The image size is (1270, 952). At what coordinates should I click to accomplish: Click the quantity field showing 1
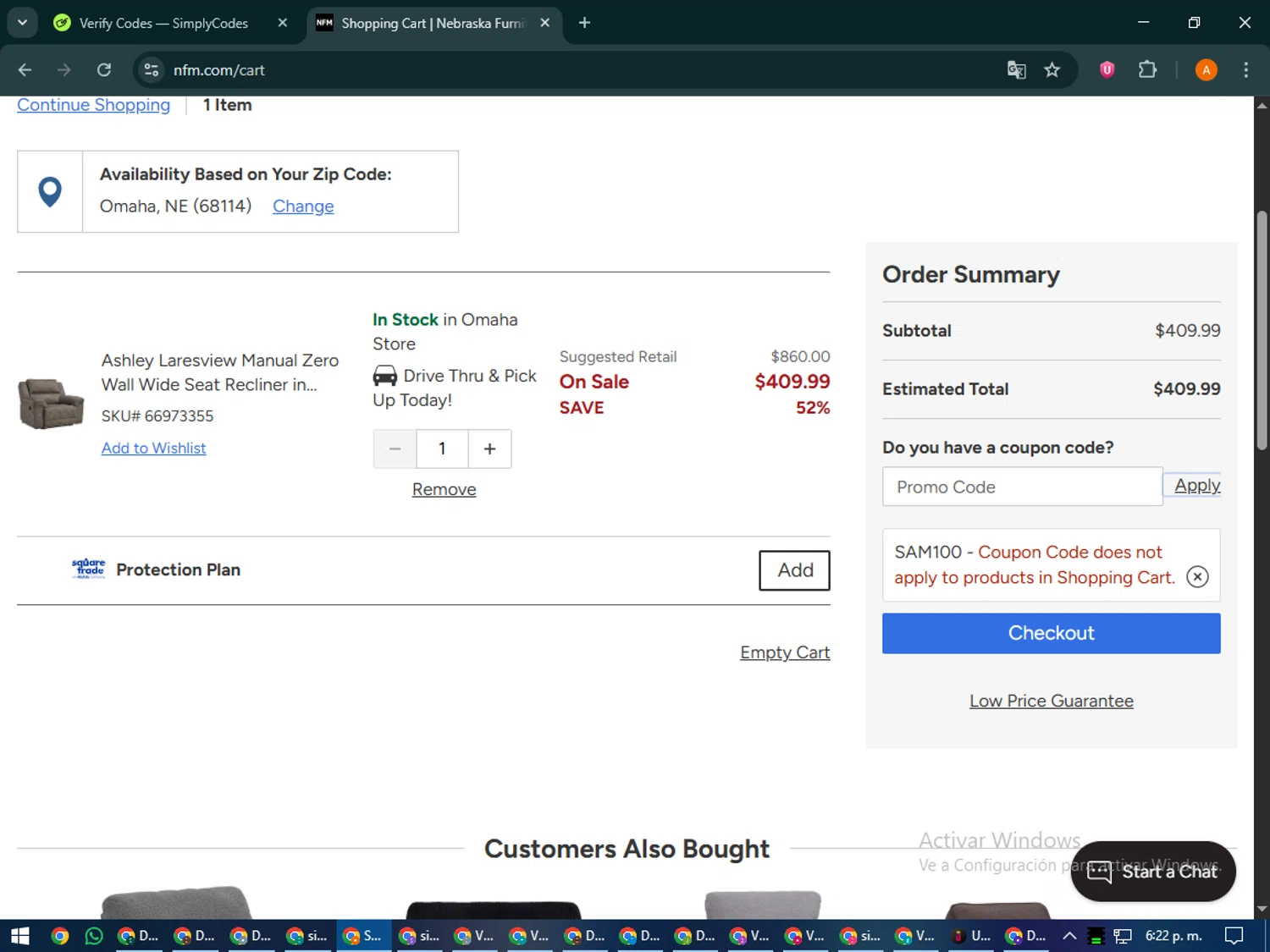(x=442, y=448)
